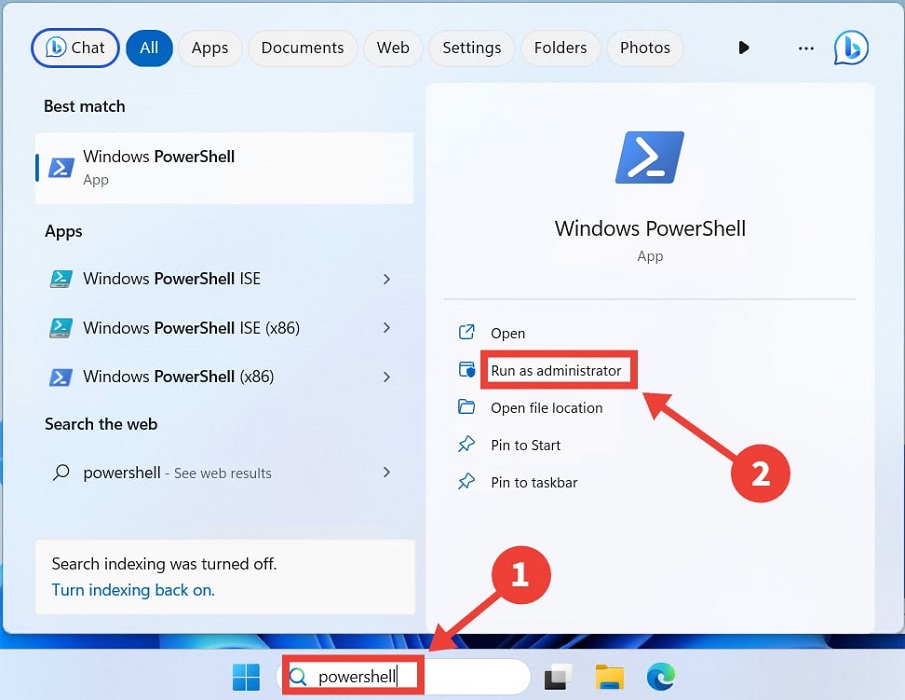Viewport: 905px width, 700px height.
Task: Open Bing chat via top-right icon
Action: (851, 47)
